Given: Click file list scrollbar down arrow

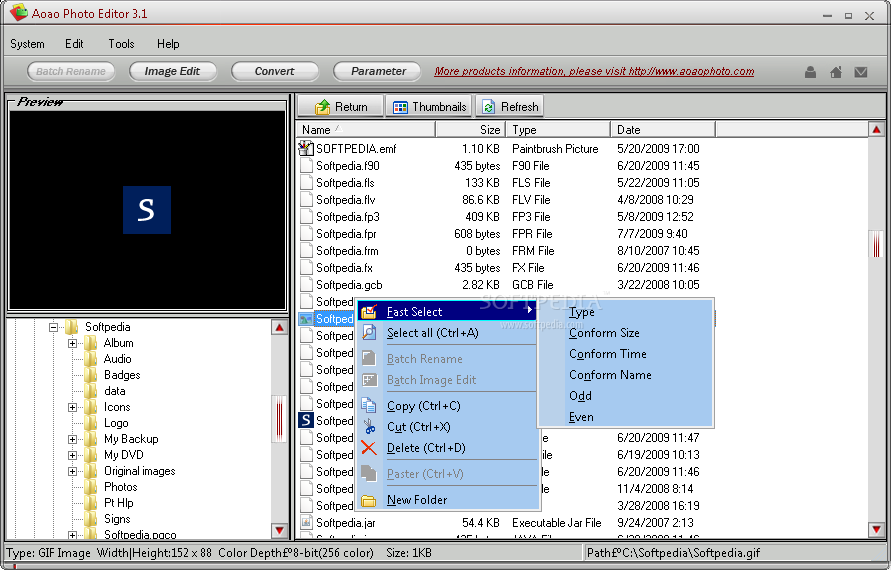Looking at the screenshot, I should coord(876,530).
